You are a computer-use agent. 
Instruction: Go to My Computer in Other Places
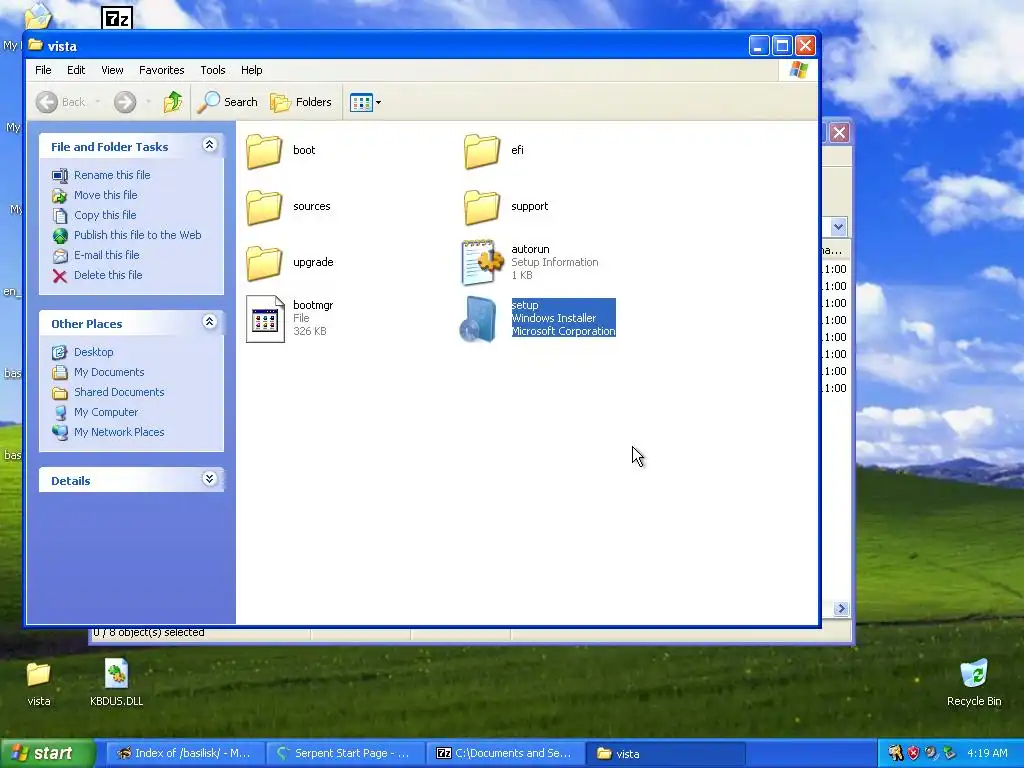[x=106, y=412]
